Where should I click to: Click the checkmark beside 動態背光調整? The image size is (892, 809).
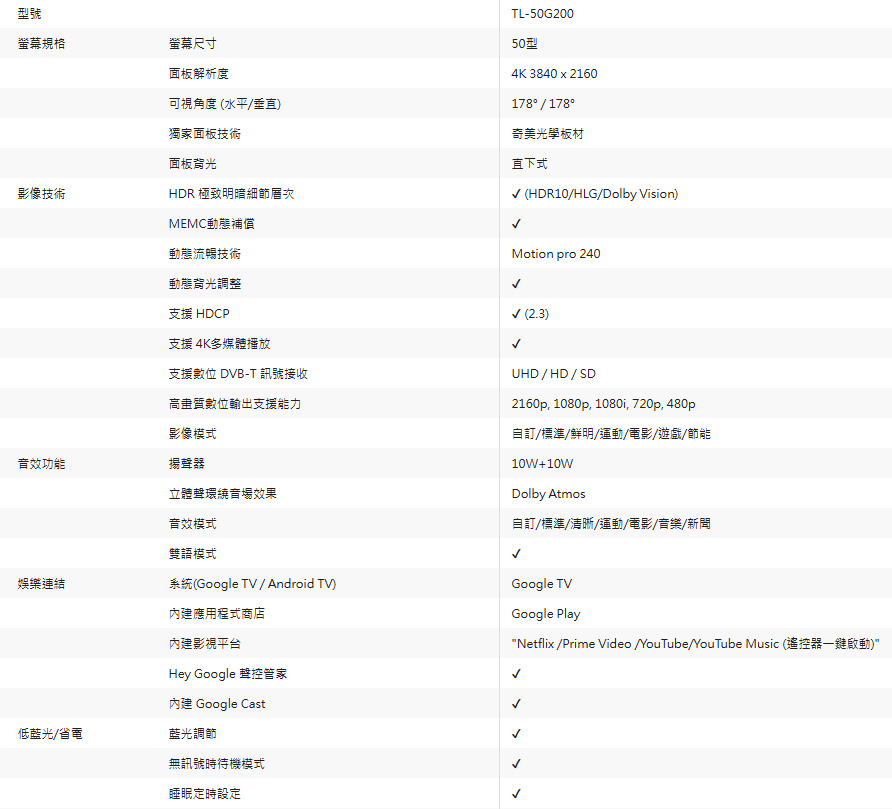coord(516,284)
